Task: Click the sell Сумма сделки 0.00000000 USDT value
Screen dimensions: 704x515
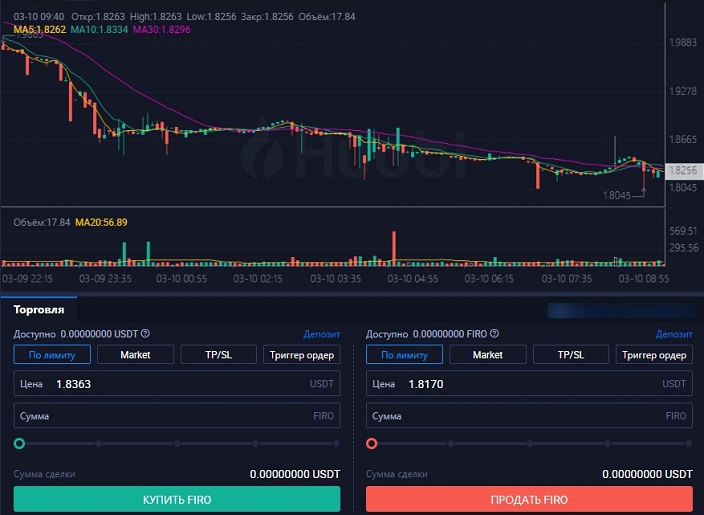Action: coord(647,474)
